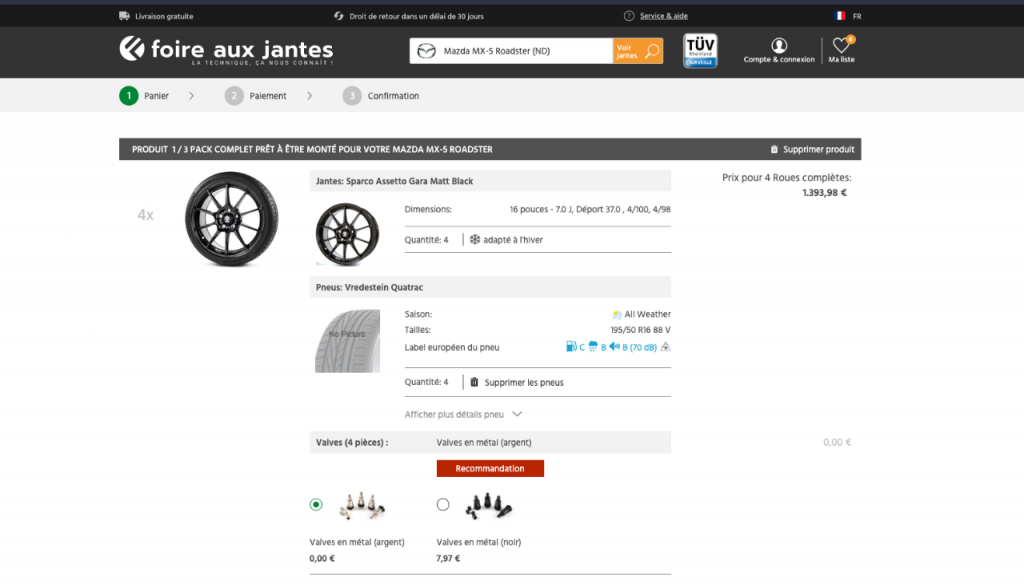Image resolution: width=1024 pixels, height=585 pixels.
Task: Open Ma liste link
Action: pyautogui.click(x=841, y=59)
